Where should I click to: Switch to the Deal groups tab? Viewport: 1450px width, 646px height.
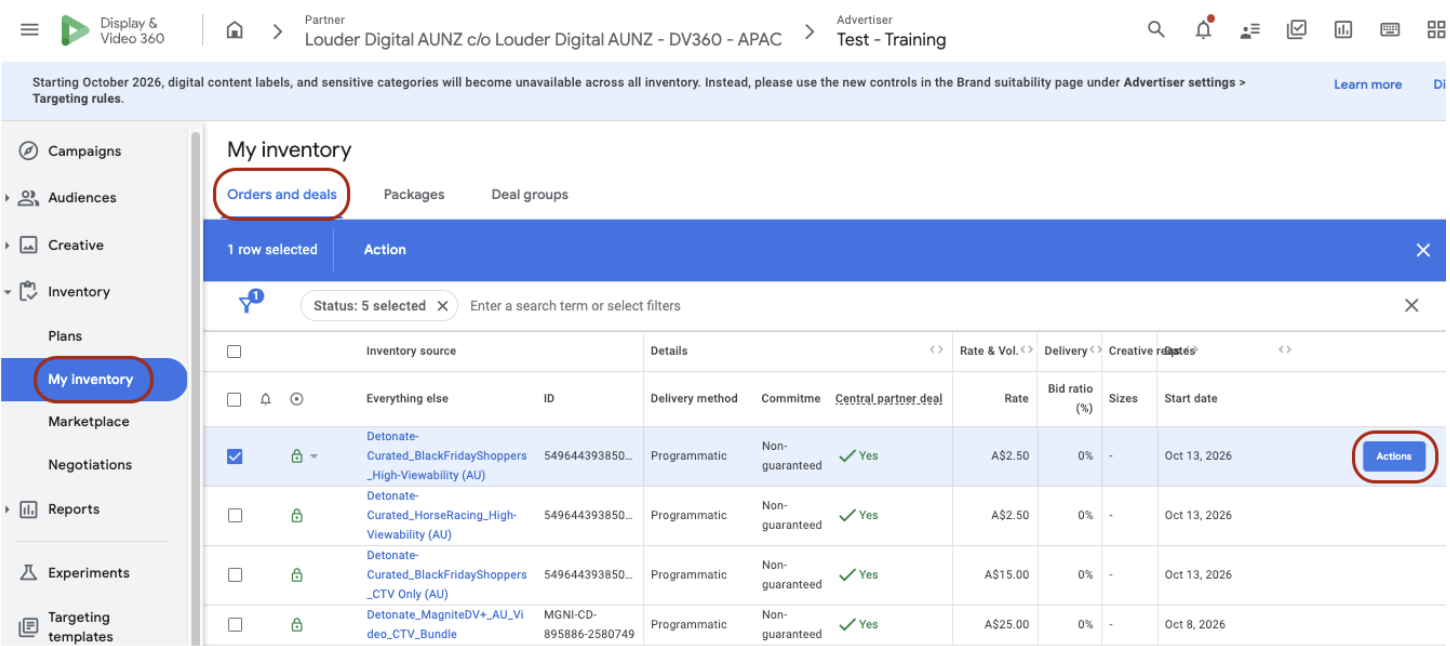pos(530,195)
